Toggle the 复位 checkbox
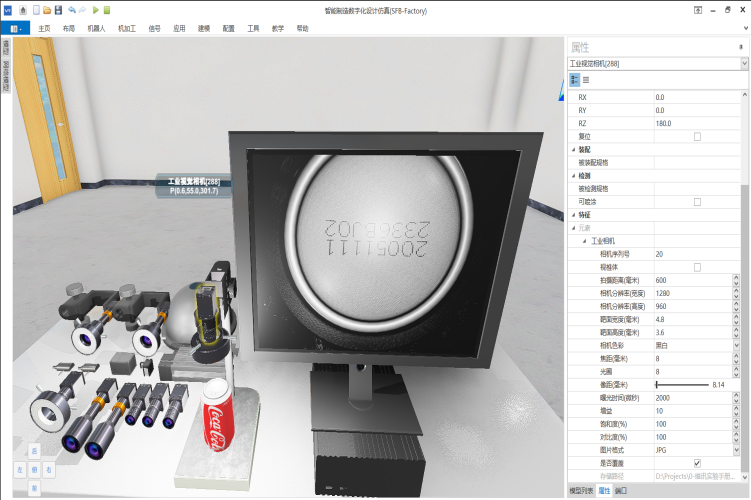The width and height of the screenshot is (751, 500). tap(697, 136)
